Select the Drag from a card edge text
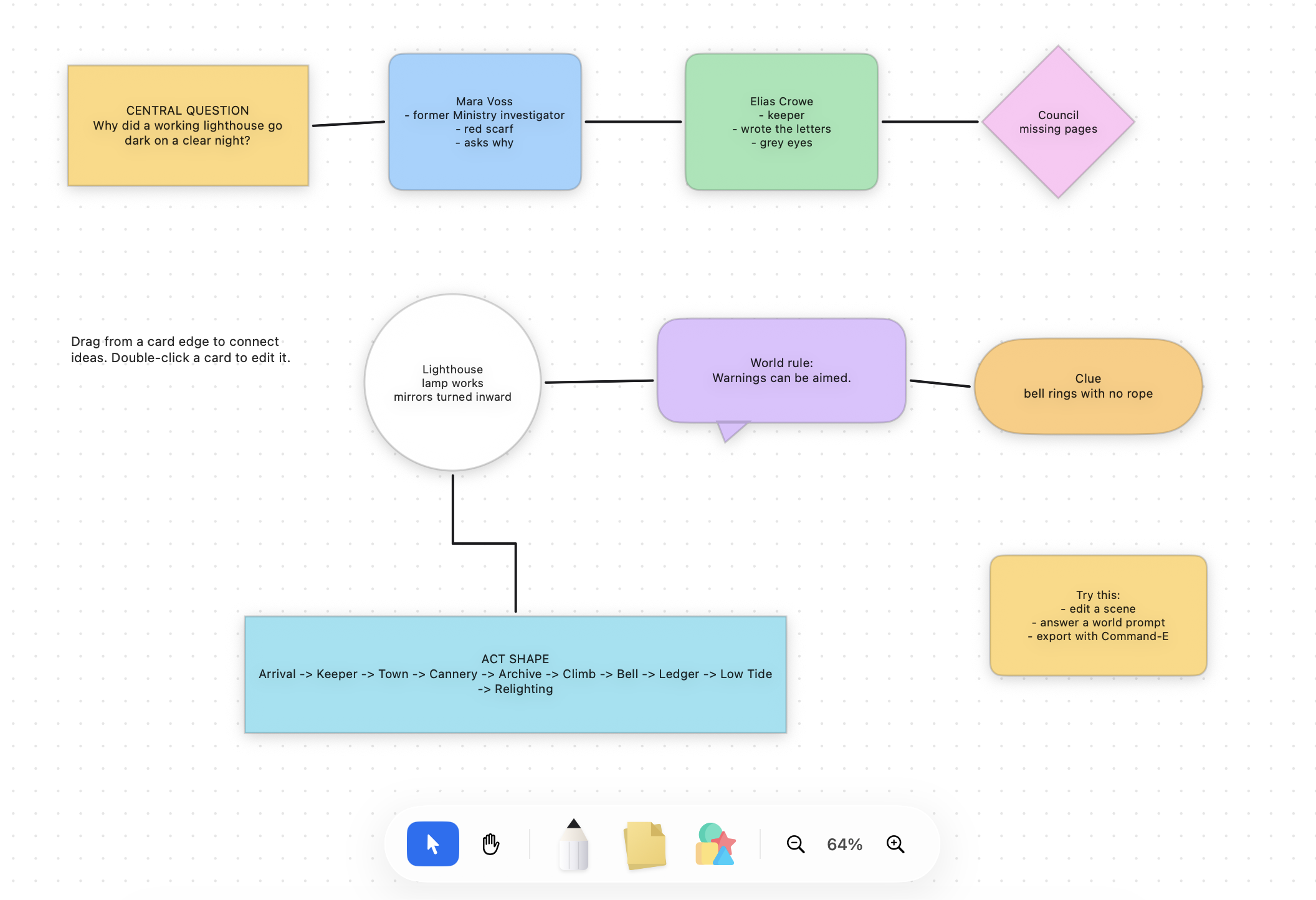 click(x=181, y=350)
